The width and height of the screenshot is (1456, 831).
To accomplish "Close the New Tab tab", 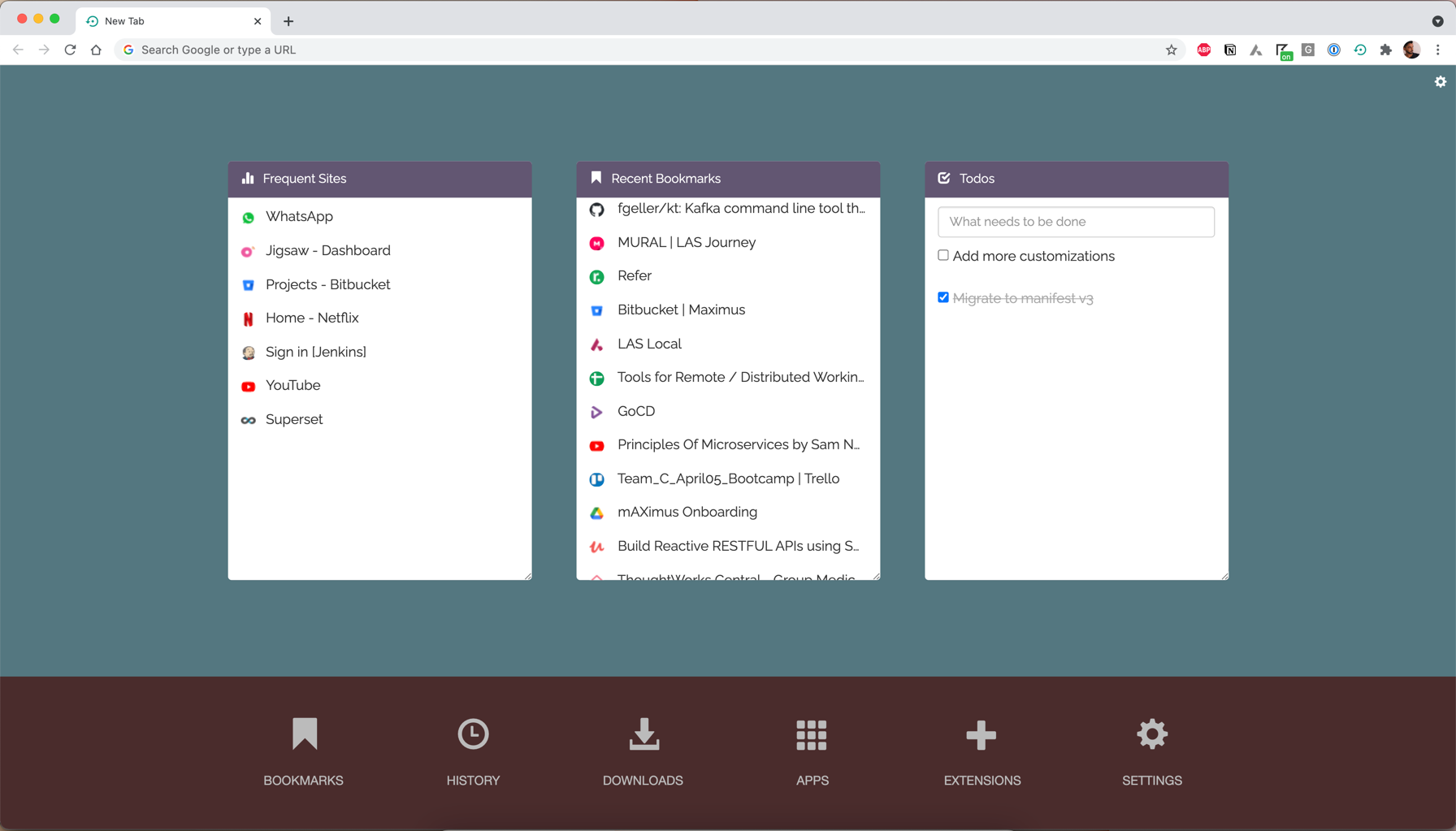I will (x=258, y=21).
